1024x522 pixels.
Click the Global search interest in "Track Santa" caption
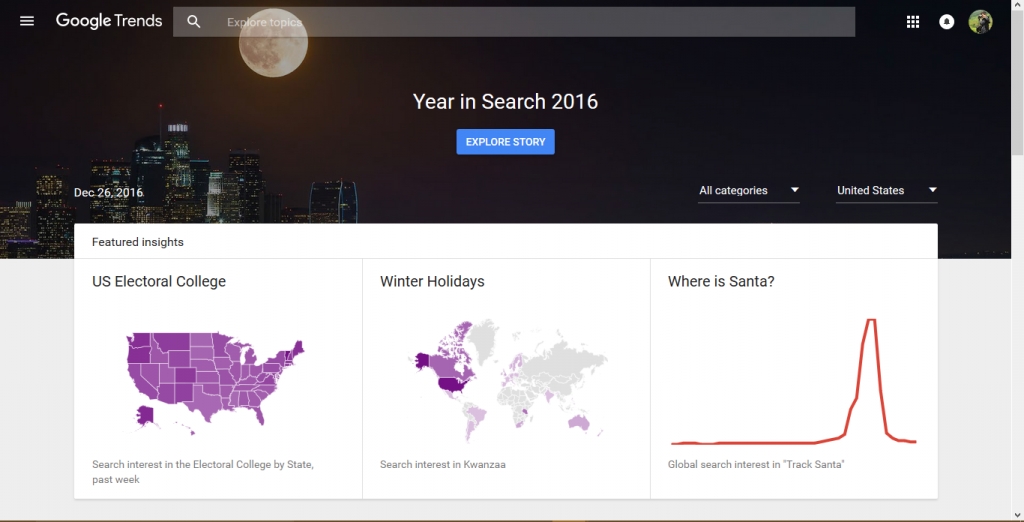pos(756,465)
